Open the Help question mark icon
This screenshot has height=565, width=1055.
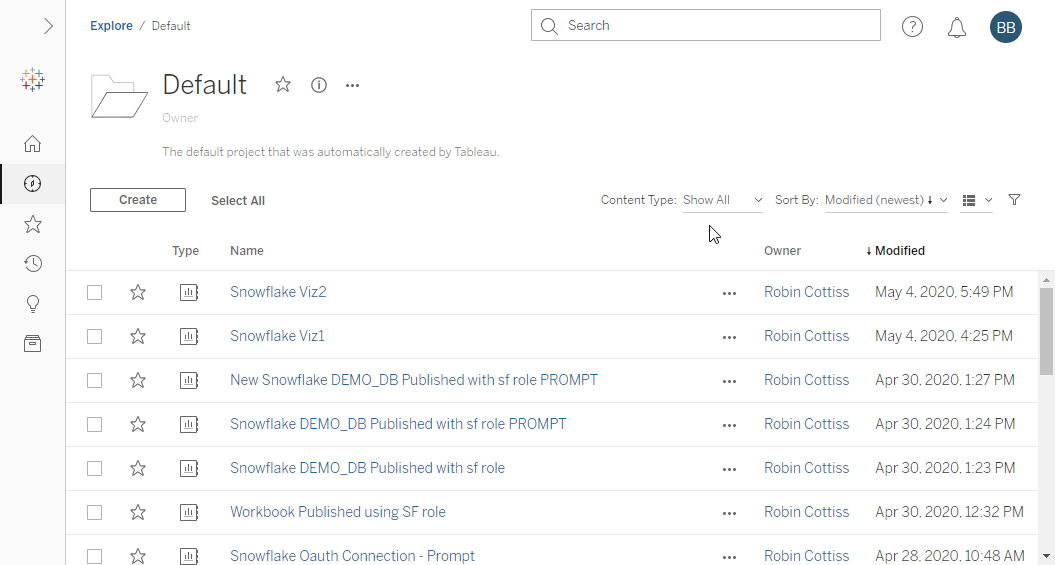click(x=912, y=26)
